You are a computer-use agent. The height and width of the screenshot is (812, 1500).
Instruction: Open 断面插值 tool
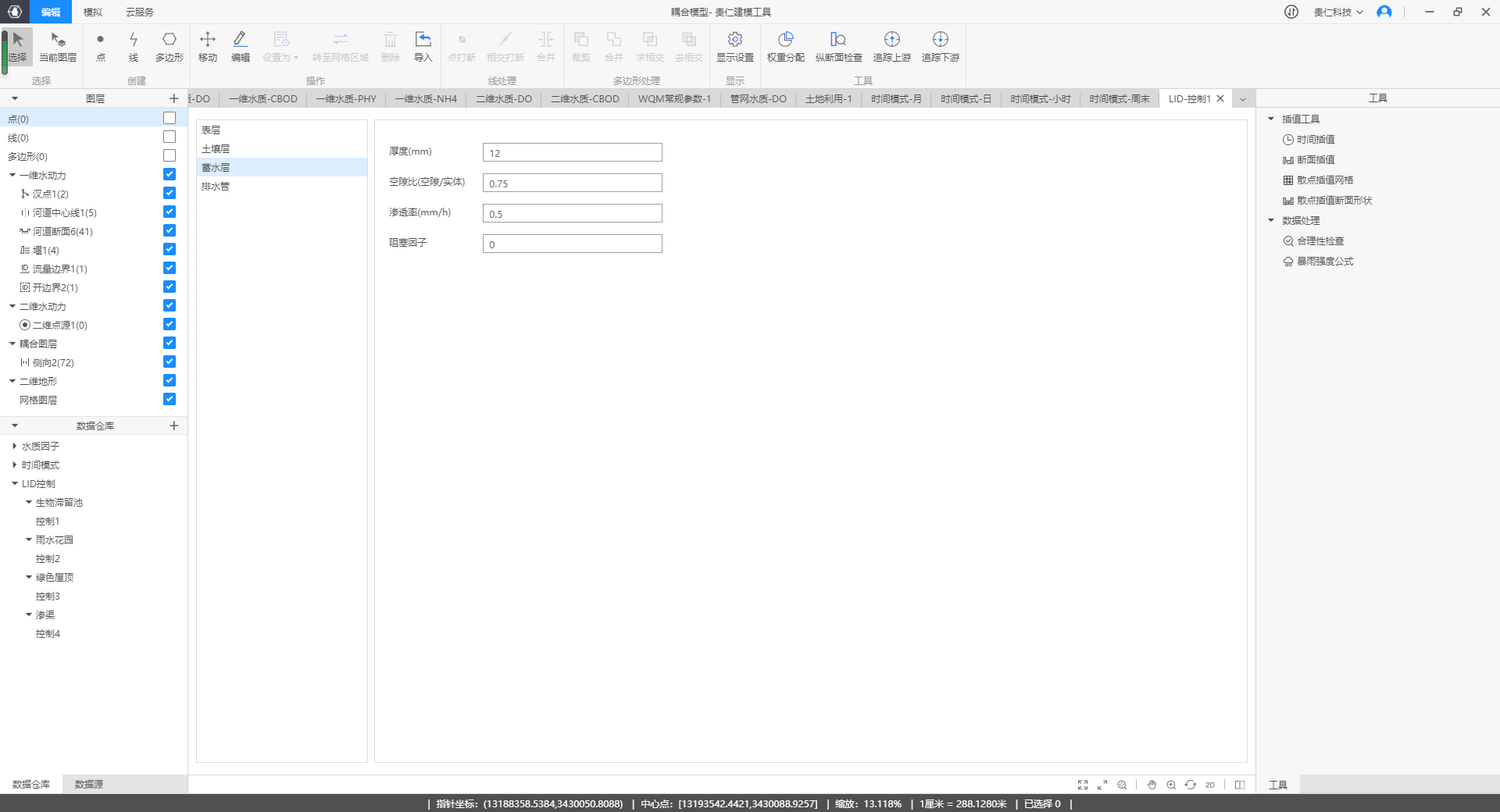[1309, 160]
